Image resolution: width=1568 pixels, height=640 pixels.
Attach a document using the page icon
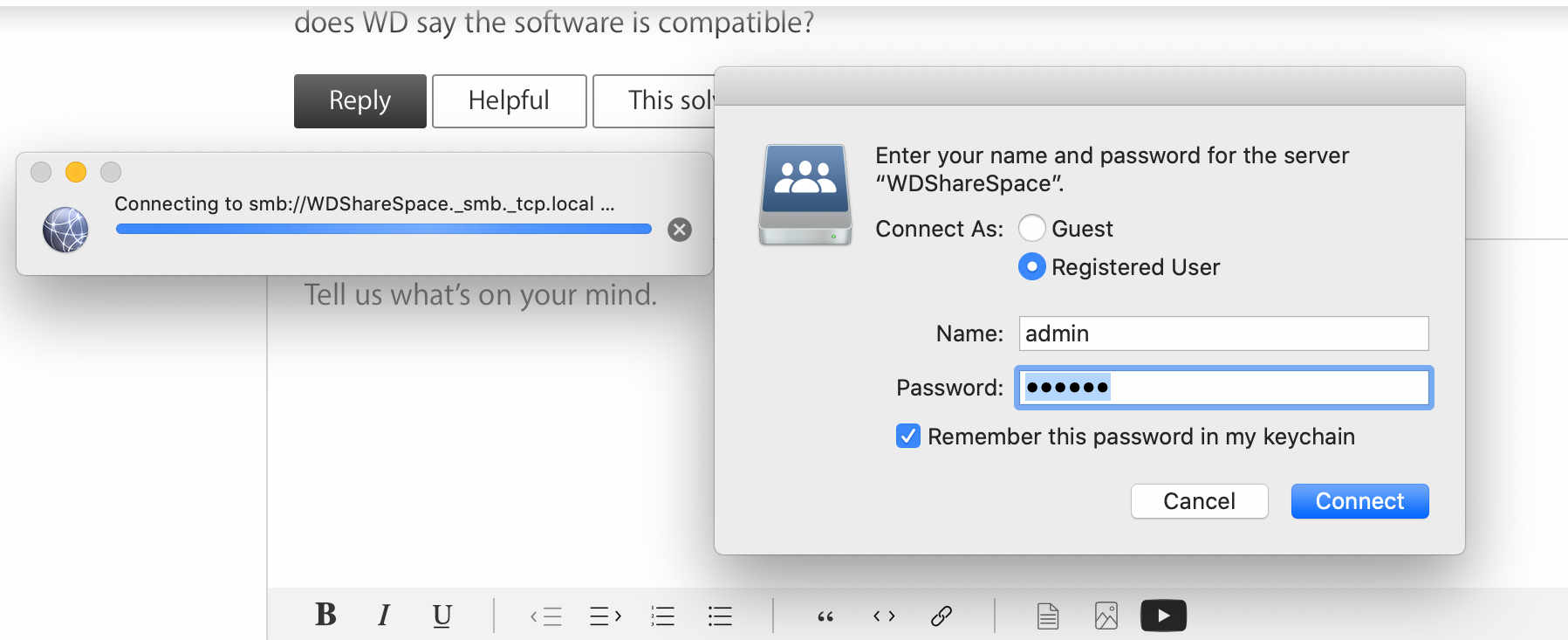pos(1048,616)
